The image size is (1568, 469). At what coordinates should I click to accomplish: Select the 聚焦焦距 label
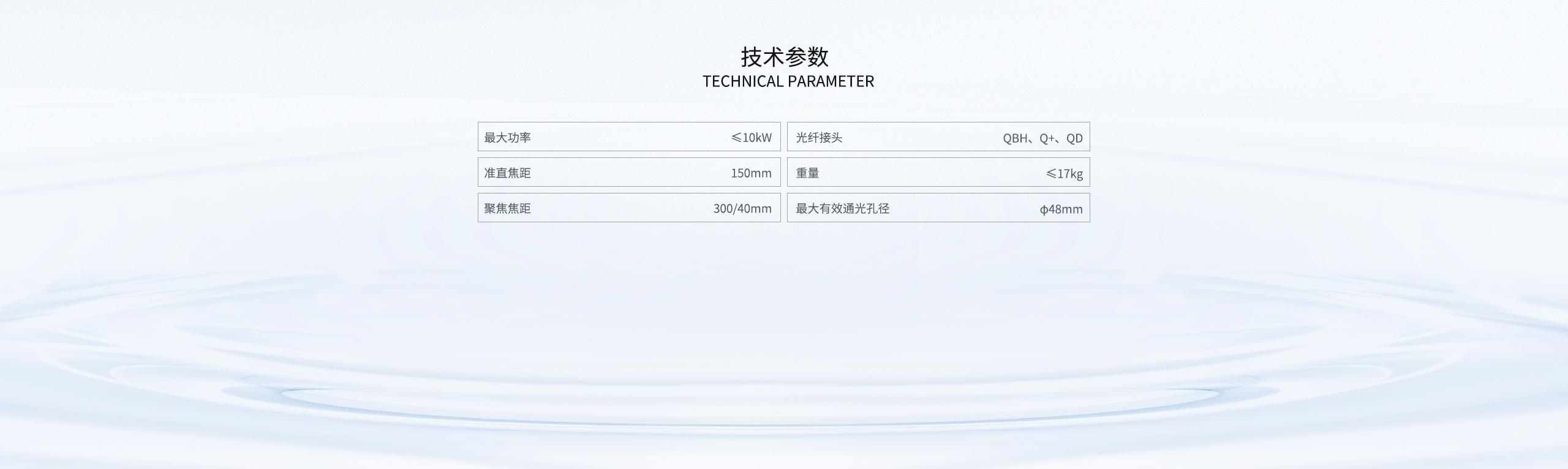(507, 209)
